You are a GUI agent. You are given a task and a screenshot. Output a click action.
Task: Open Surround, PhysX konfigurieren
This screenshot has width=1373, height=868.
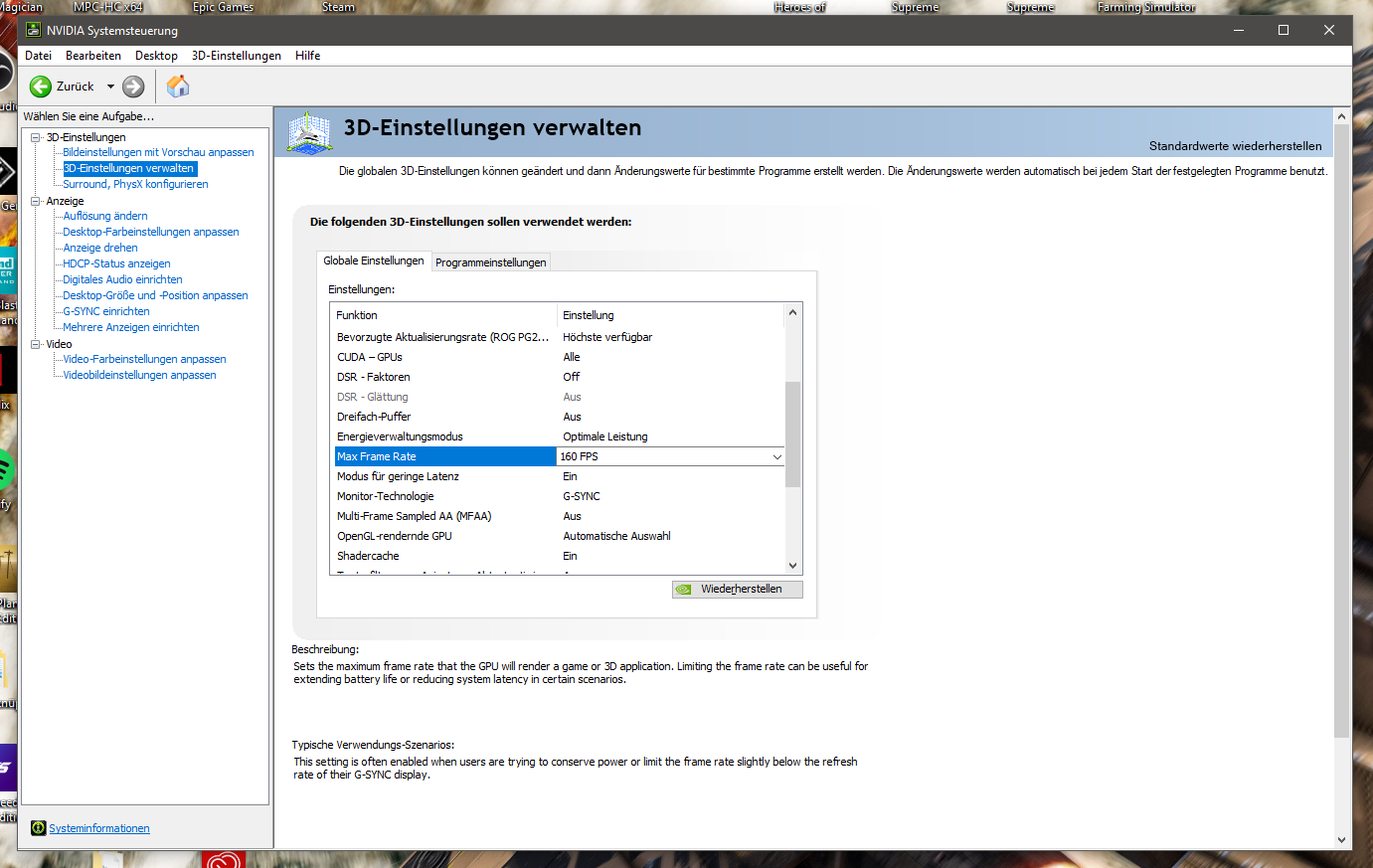[x=135, y=184]
